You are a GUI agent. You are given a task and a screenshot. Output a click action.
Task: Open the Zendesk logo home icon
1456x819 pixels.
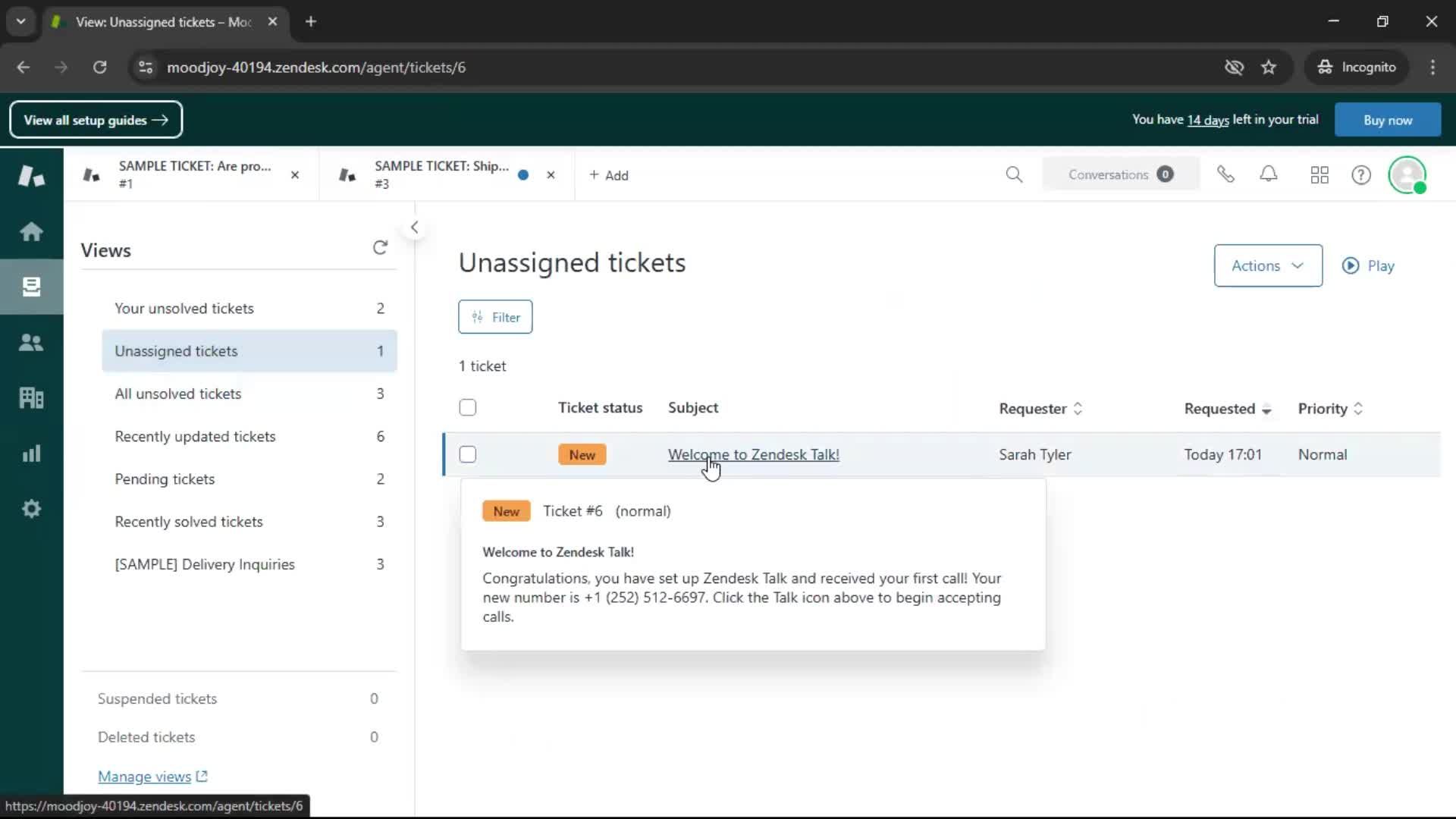pyautogui.click(x=31, y=176)
